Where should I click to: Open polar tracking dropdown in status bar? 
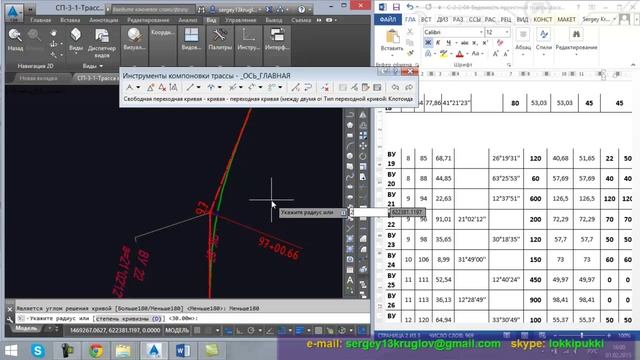pyautogui.click(x=260, y=331)
